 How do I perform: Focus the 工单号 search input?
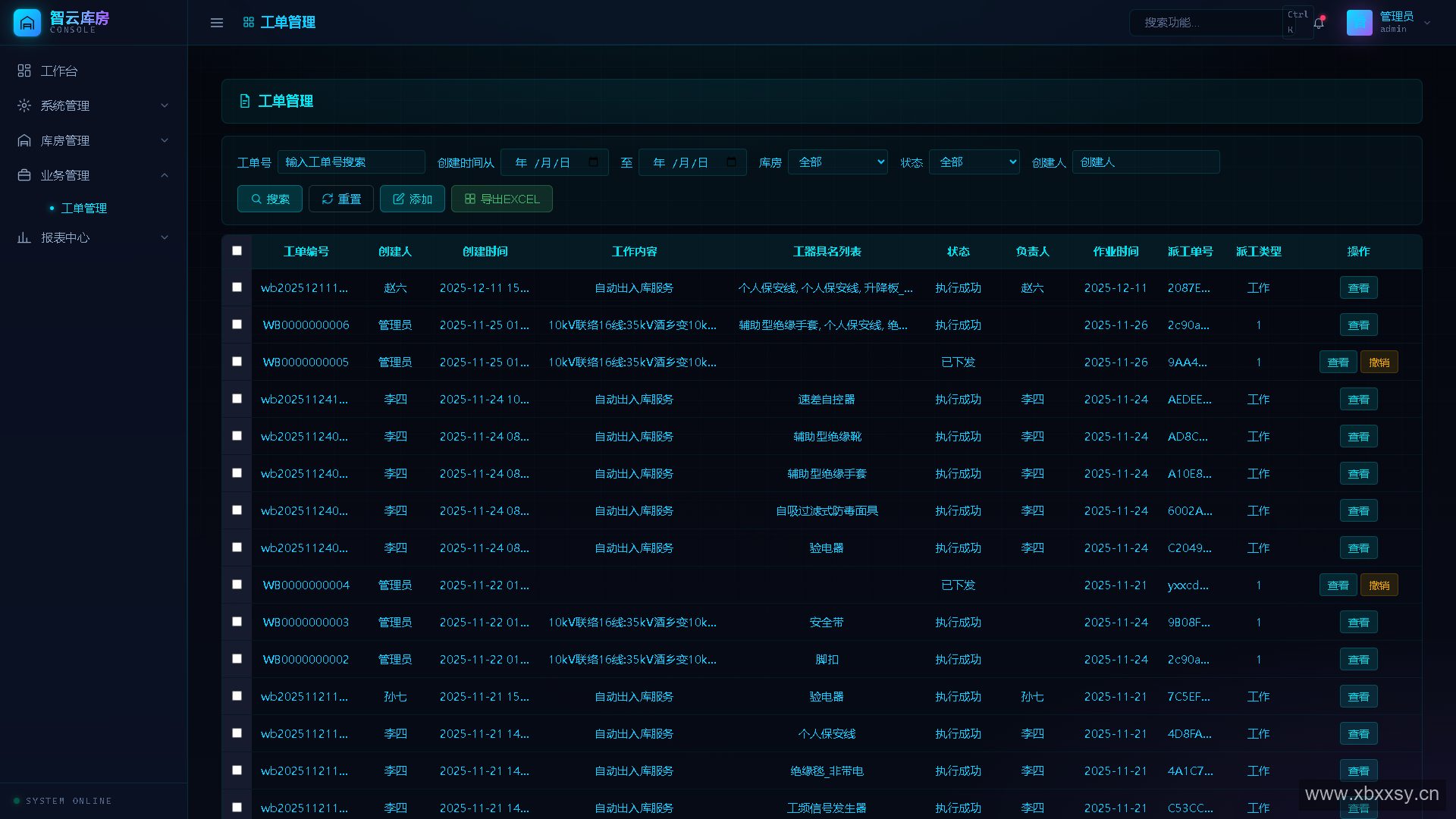(351, 162)
